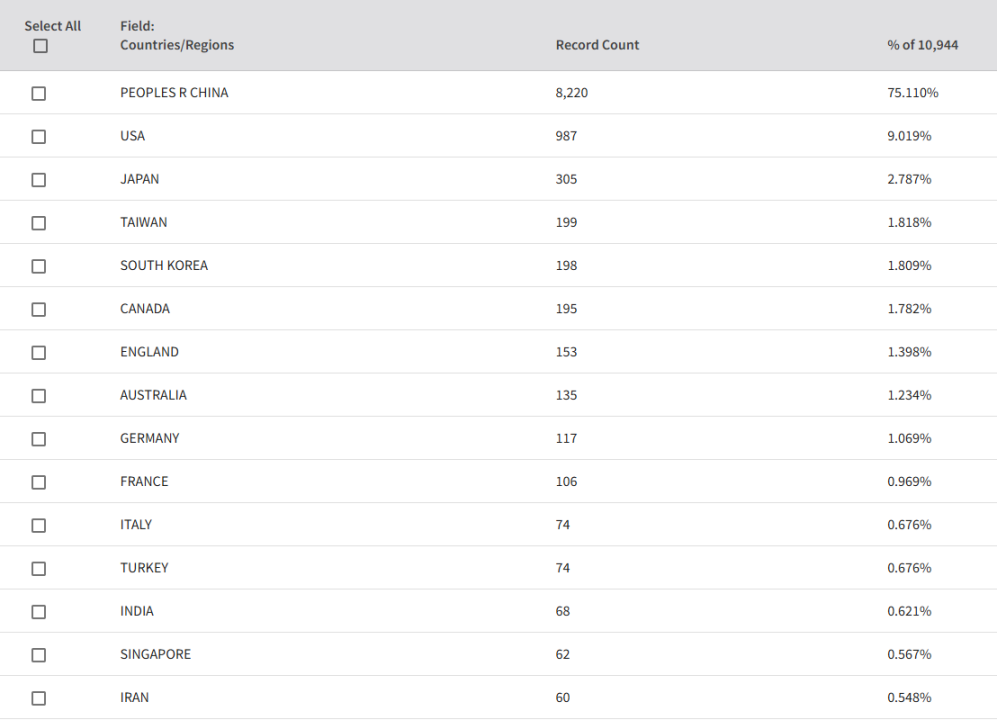Mark the TAIWAN checkbox
997x720 pixels.
[39, 223]
